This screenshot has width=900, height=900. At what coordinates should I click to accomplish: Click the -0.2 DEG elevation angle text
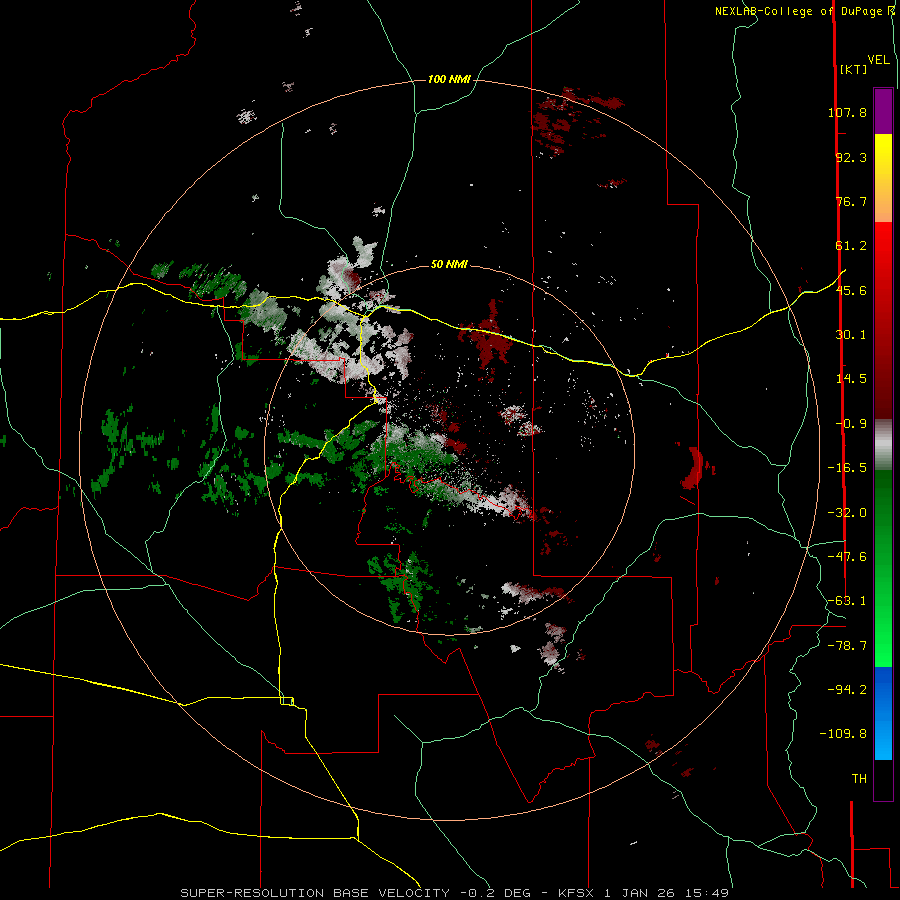[495, 893]
